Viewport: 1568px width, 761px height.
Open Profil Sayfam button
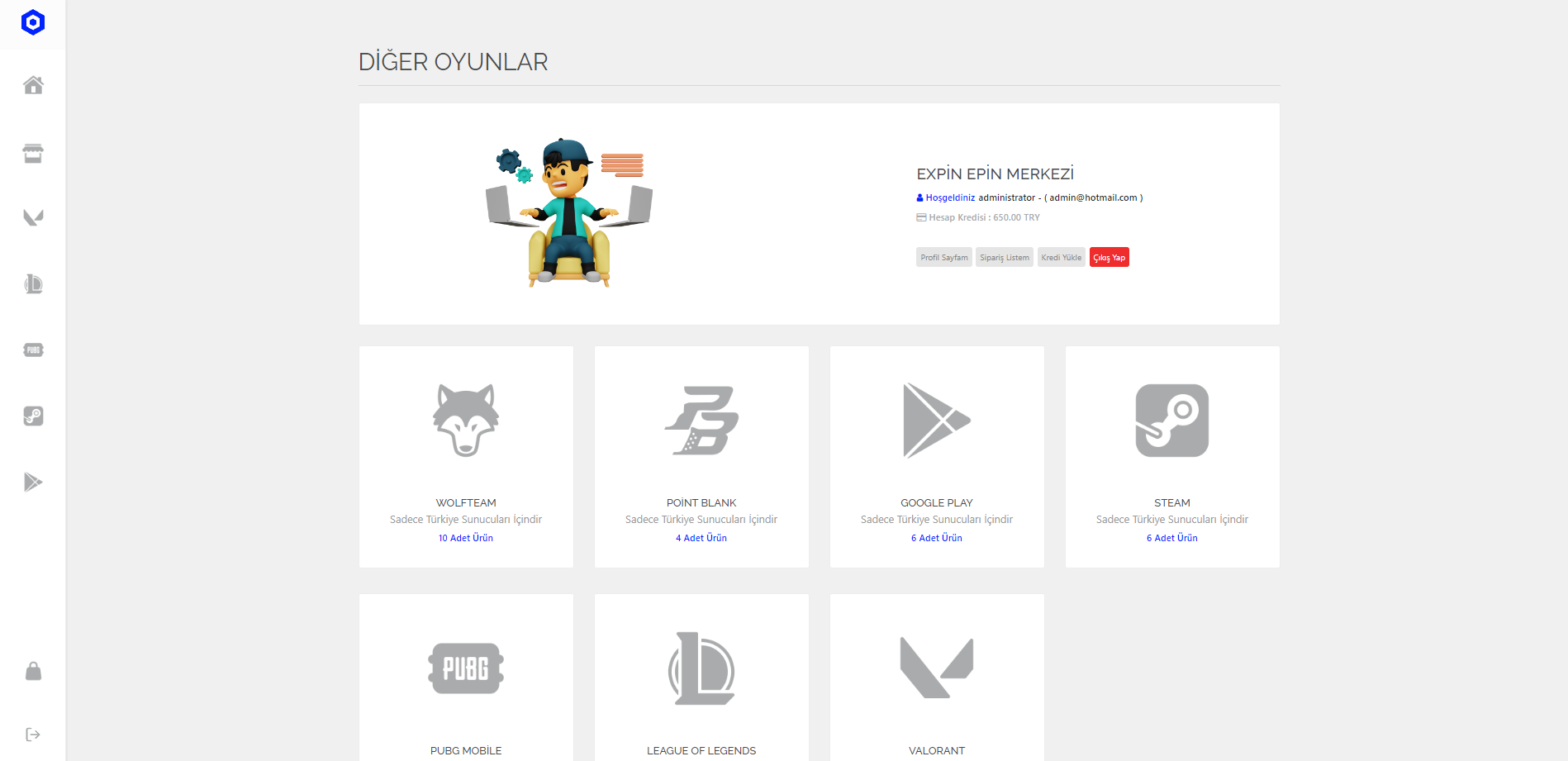(944, 258)
